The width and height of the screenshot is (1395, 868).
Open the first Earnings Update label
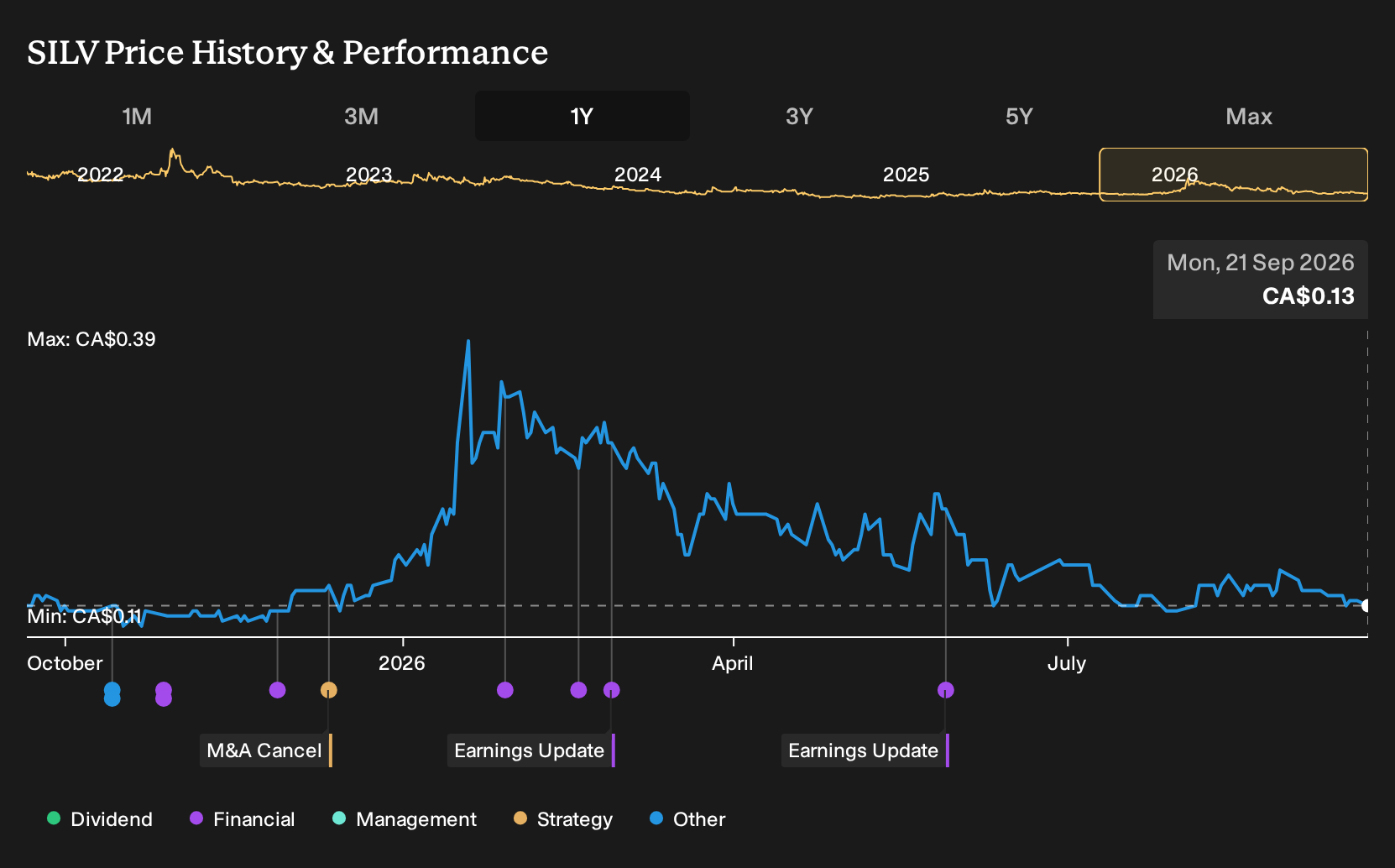click(x=530, y=750)
